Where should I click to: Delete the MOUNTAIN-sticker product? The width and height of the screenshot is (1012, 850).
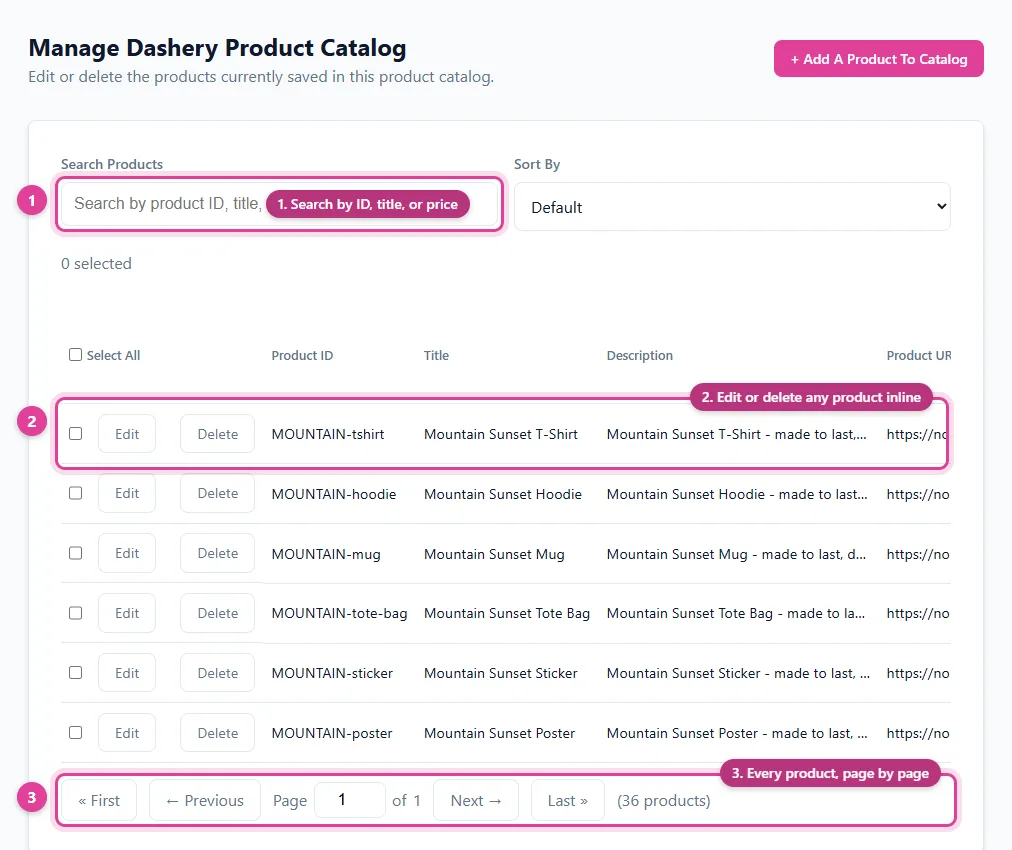(218, 673)
